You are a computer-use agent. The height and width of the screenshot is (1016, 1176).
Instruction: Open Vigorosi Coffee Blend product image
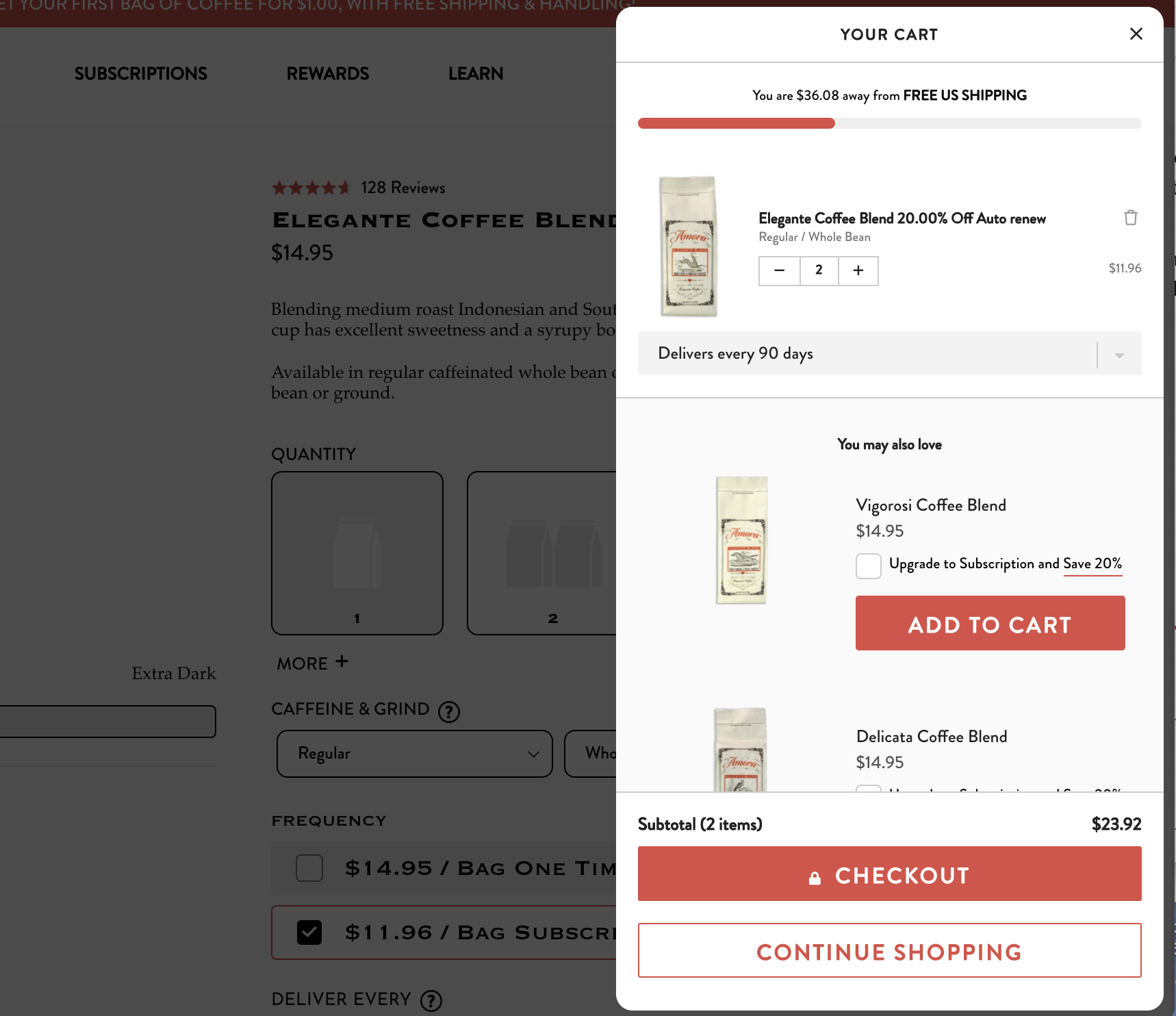tap(741, 540)
